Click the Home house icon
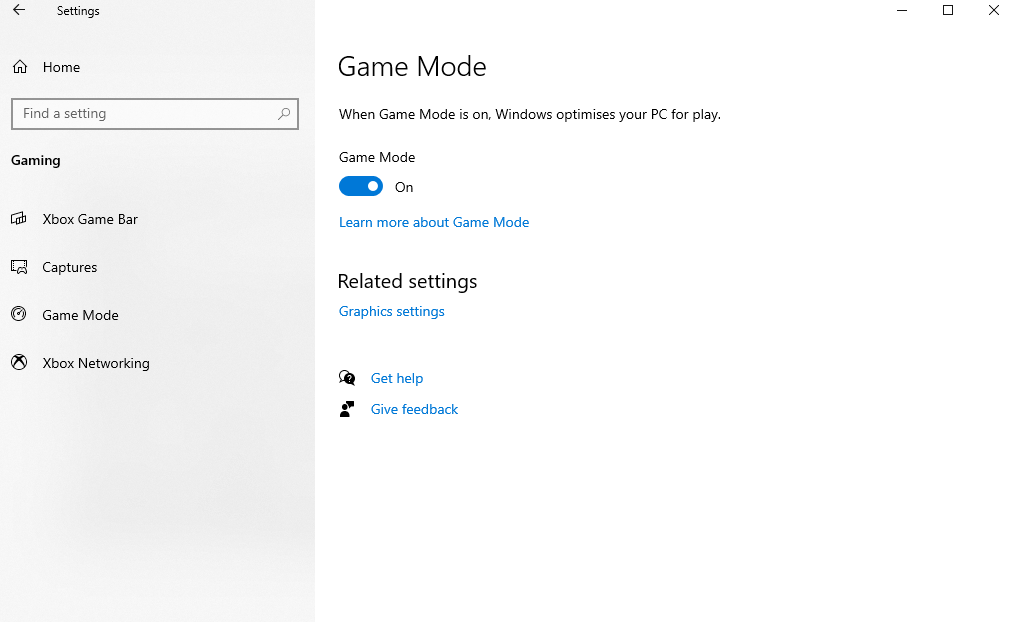Screen dimensions: 1012x622 pyautogui.click(x=19, y=67)
